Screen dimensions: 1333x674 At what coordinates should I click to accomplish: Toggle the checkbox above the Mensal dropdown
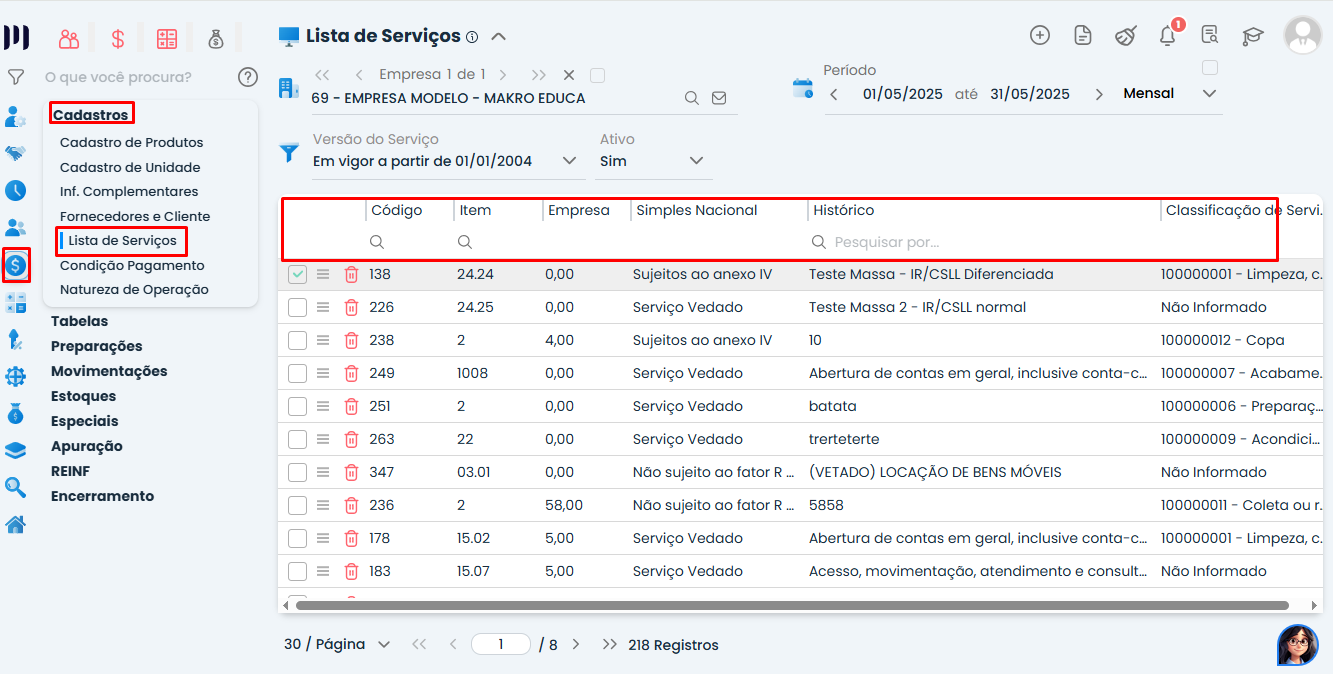(1210, 68)
